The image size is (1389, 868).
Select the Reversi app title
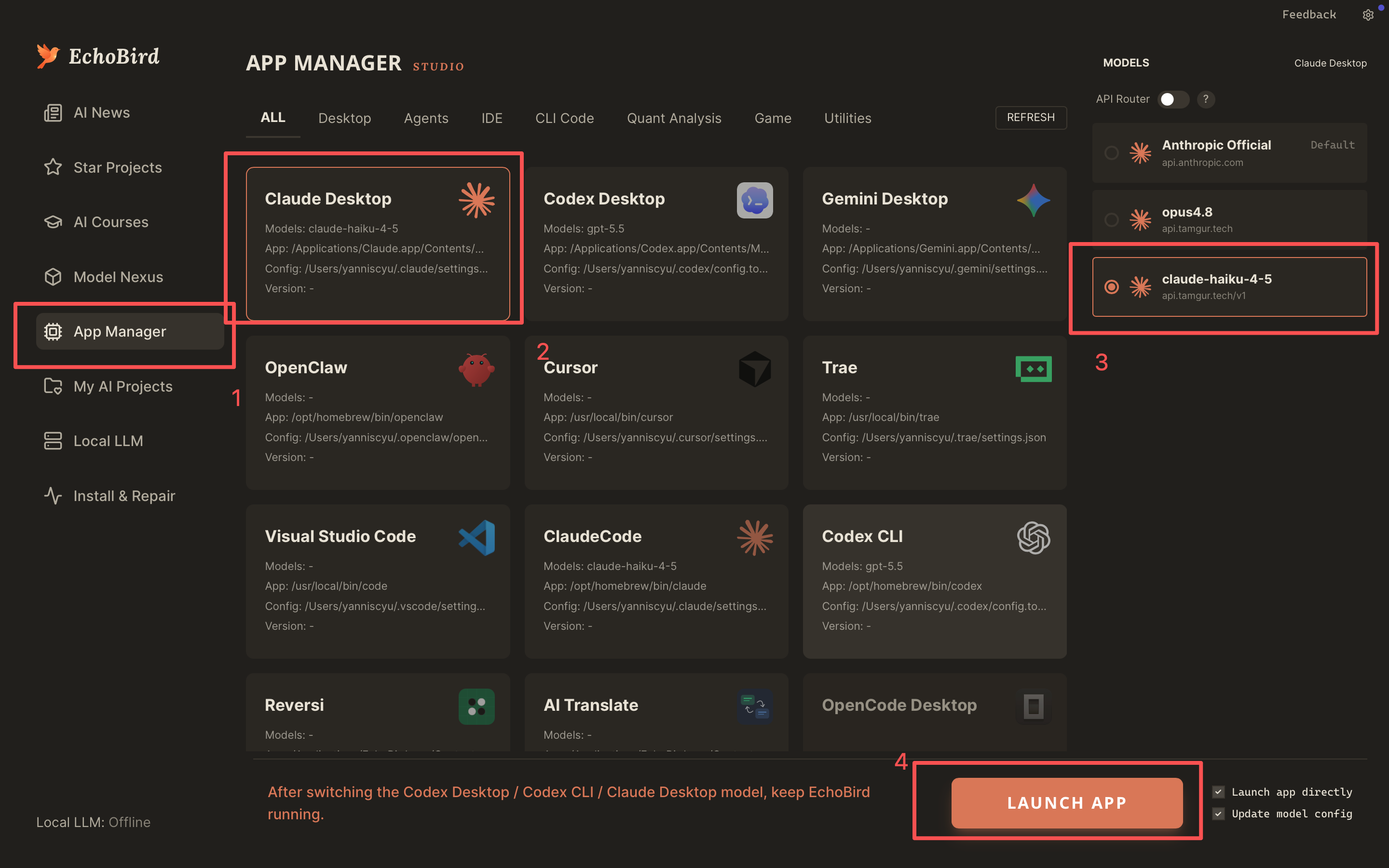click(x=295, y=705)
